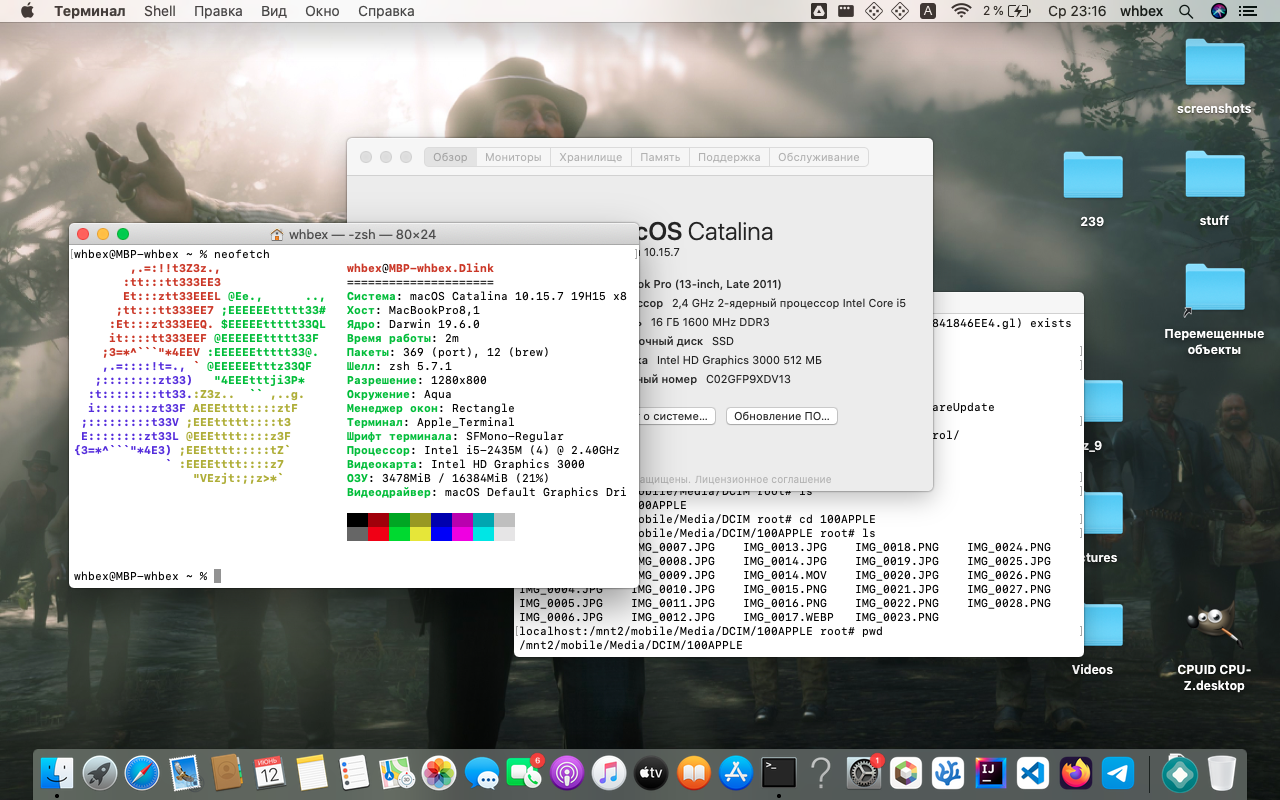Open Photos in the Dock
The image size is (1280, 800).
439,773
